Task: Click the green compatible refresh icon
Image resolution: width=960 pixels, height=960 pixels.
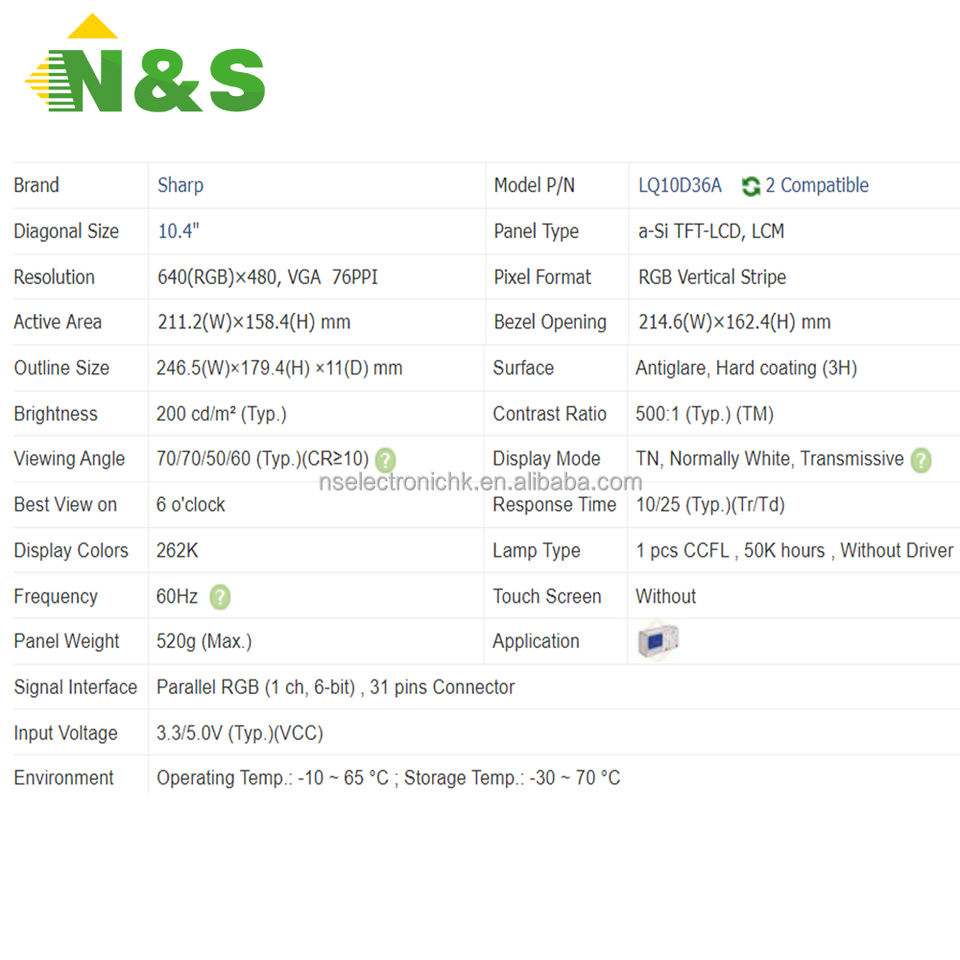Action: (x=751, y=186)
